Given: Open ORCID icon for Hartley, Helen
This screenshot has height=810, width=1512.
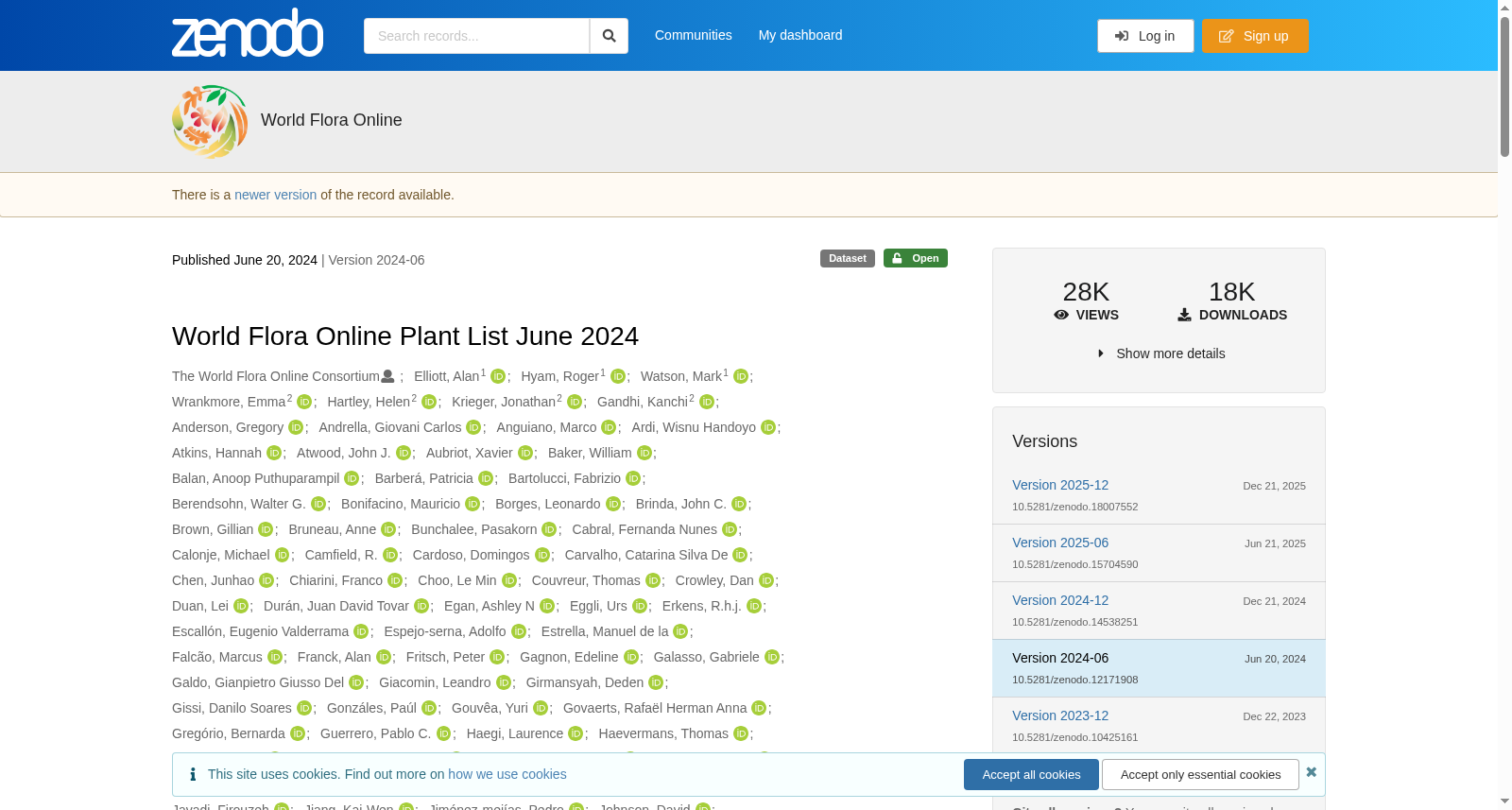Looking at the screenshot, I should click(429, 402).
